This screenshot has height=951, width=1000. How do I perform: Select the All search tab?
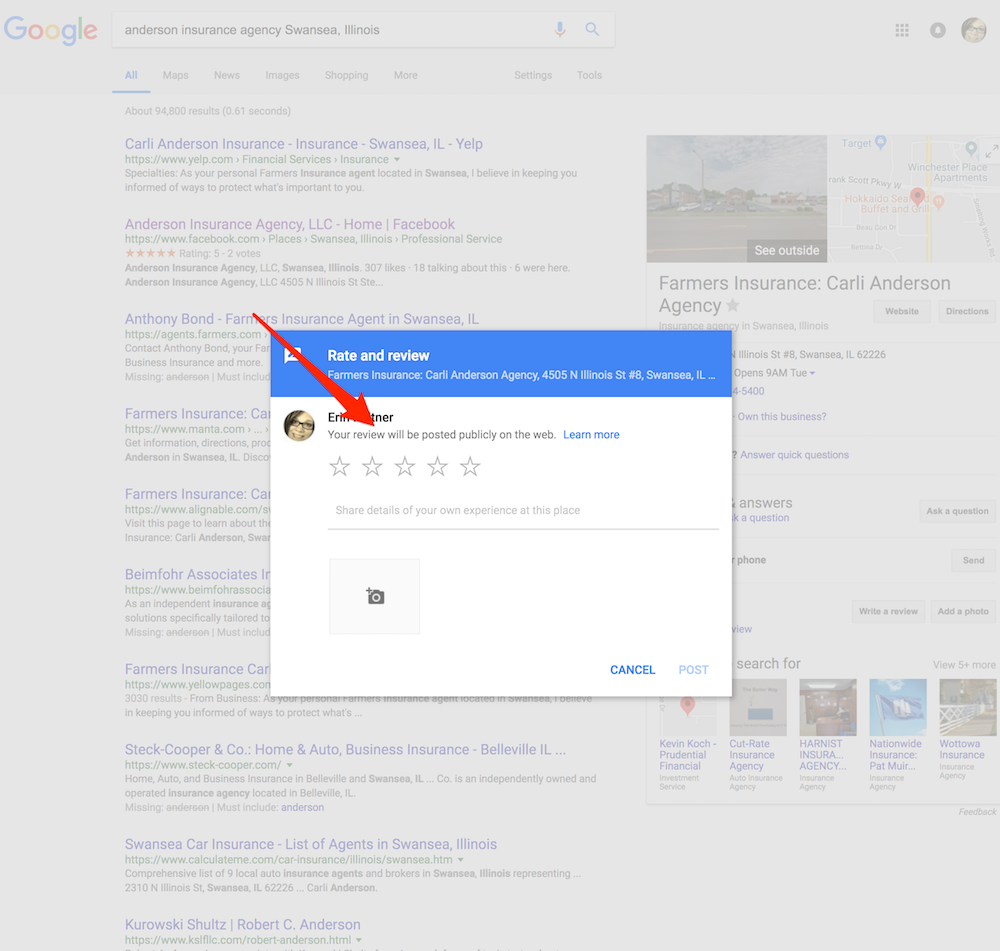pyautogui.click(x=131, y=75)
